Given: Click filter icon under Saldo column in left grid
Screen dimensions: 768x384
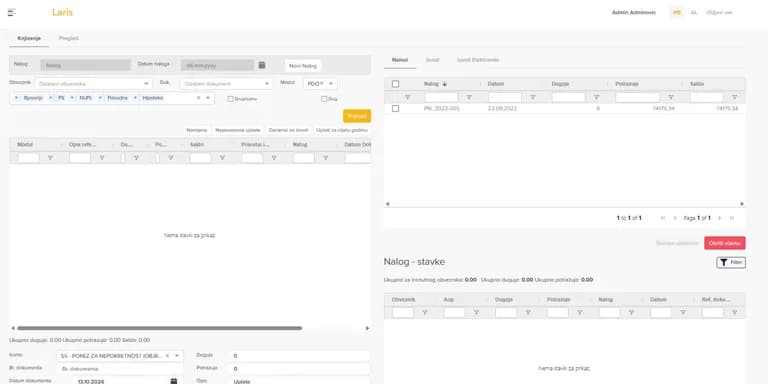Looking at the screenshot, I should pyautogui.click(x=222, y=158).
